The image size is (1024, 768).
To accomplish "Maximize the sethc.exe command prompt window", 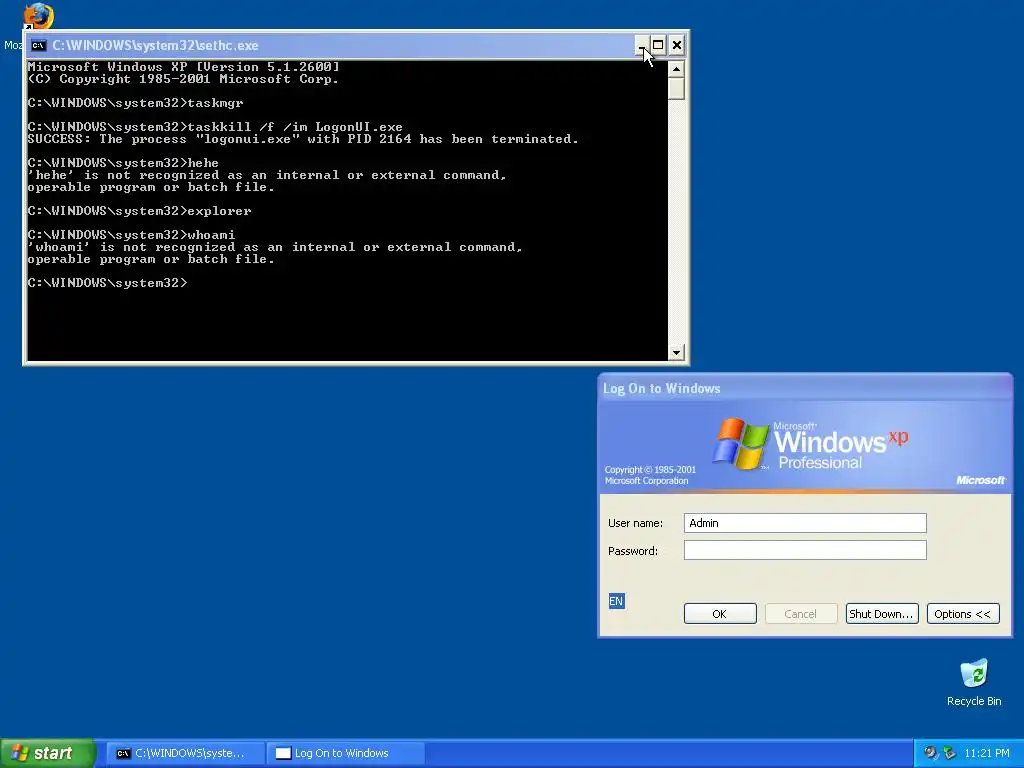I will tap(658, 45).
